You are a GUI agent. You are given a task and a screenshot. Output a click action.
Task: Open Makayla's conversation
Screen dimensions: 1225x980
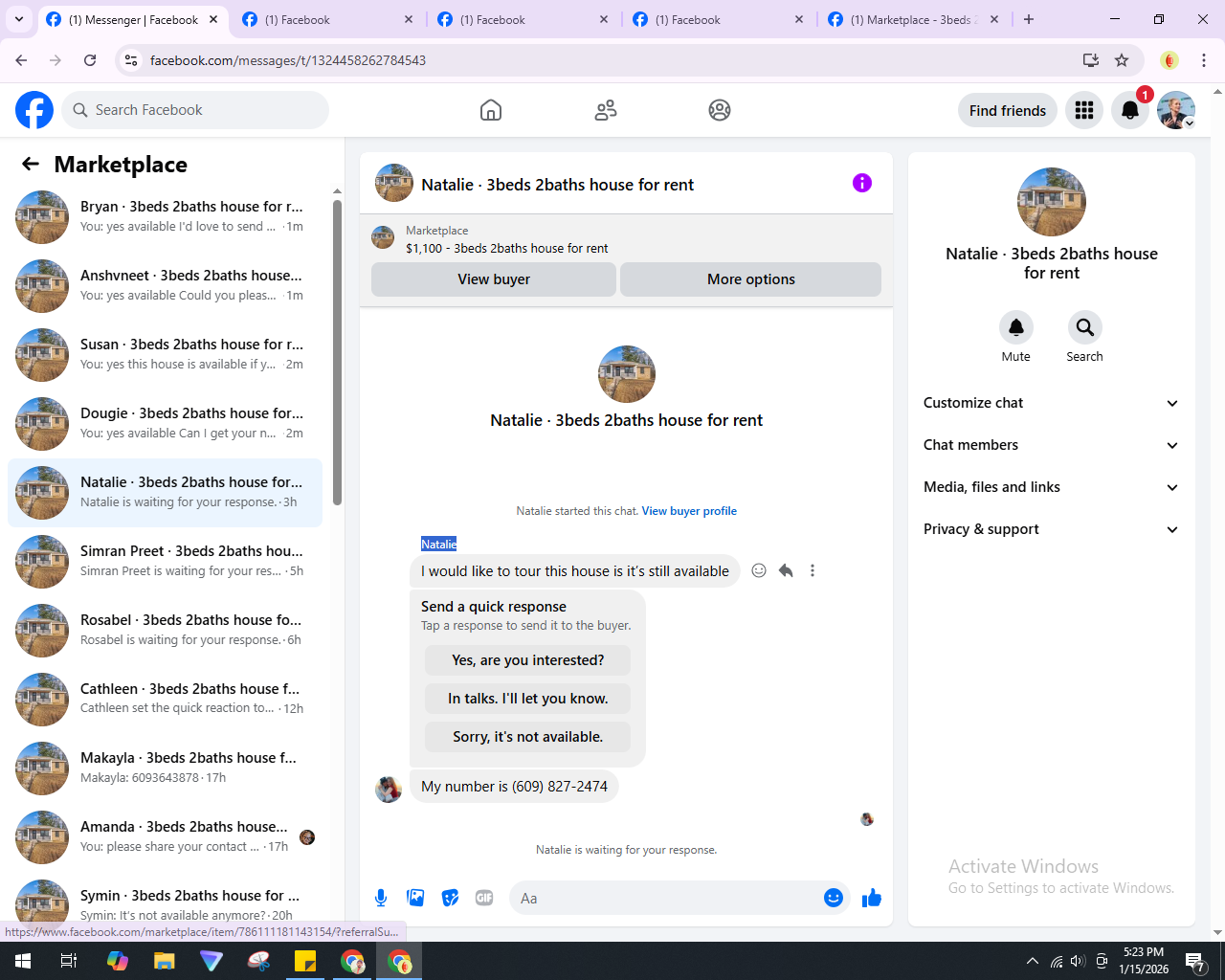coord(165,768)
